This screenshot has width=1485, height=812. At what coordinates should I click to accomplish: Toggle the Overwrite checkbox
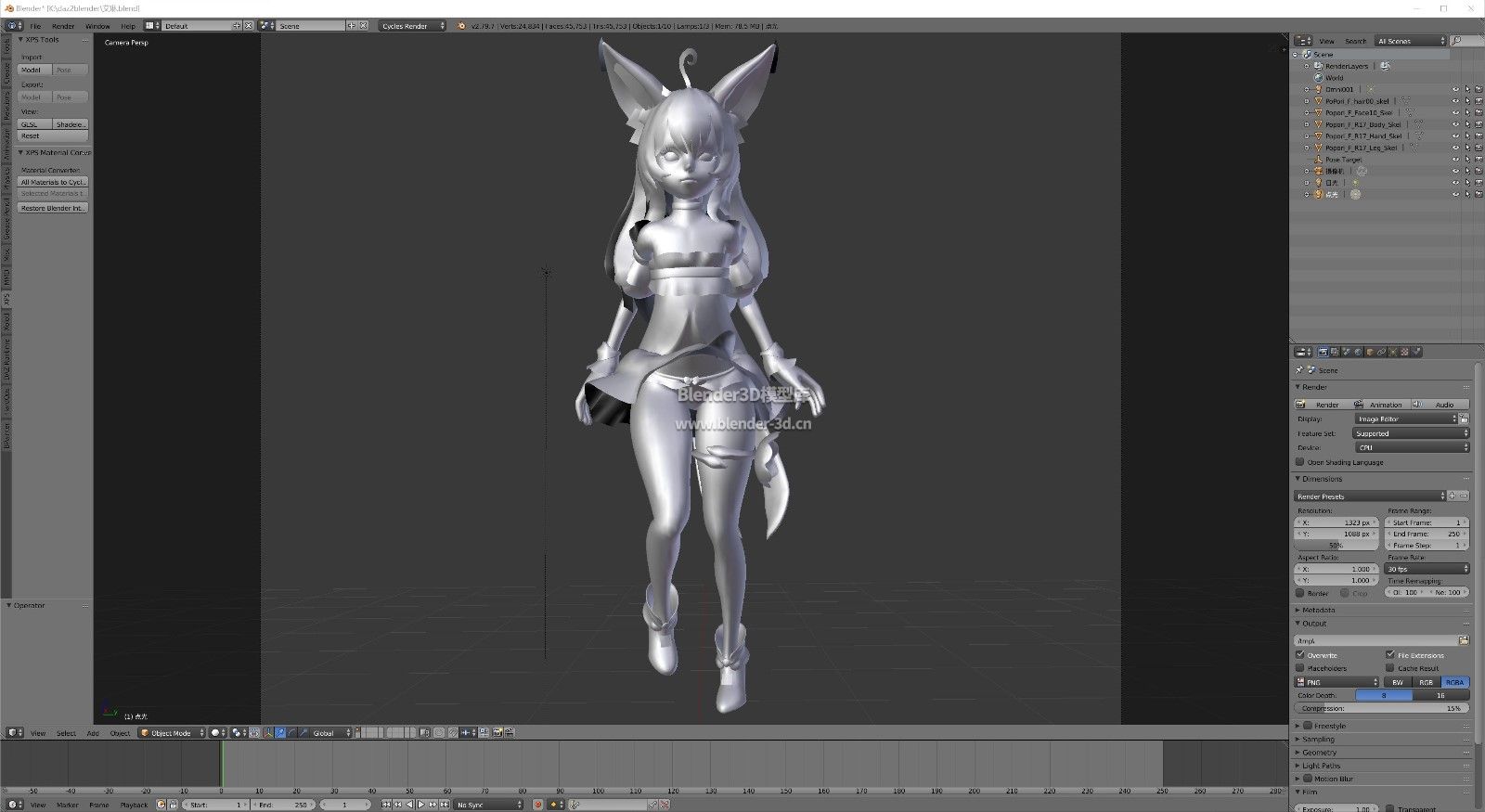tap(1300, 654)
